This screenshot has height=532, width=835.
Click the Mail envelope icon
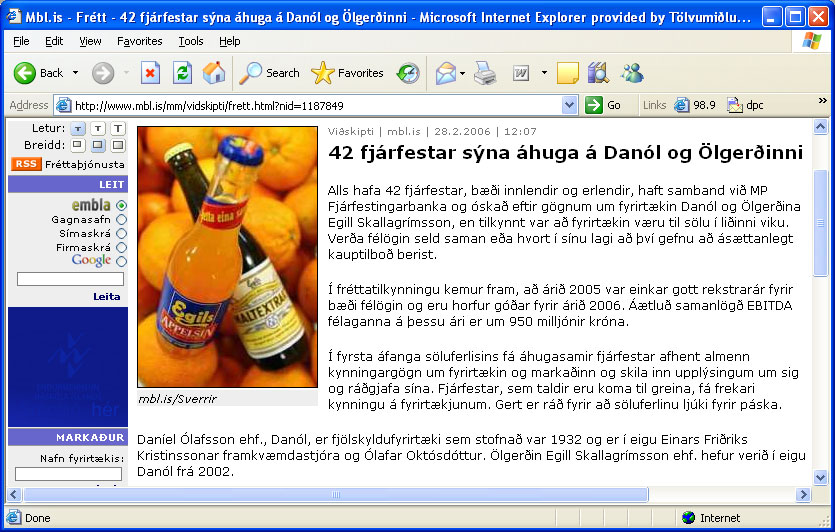[446, 73]
